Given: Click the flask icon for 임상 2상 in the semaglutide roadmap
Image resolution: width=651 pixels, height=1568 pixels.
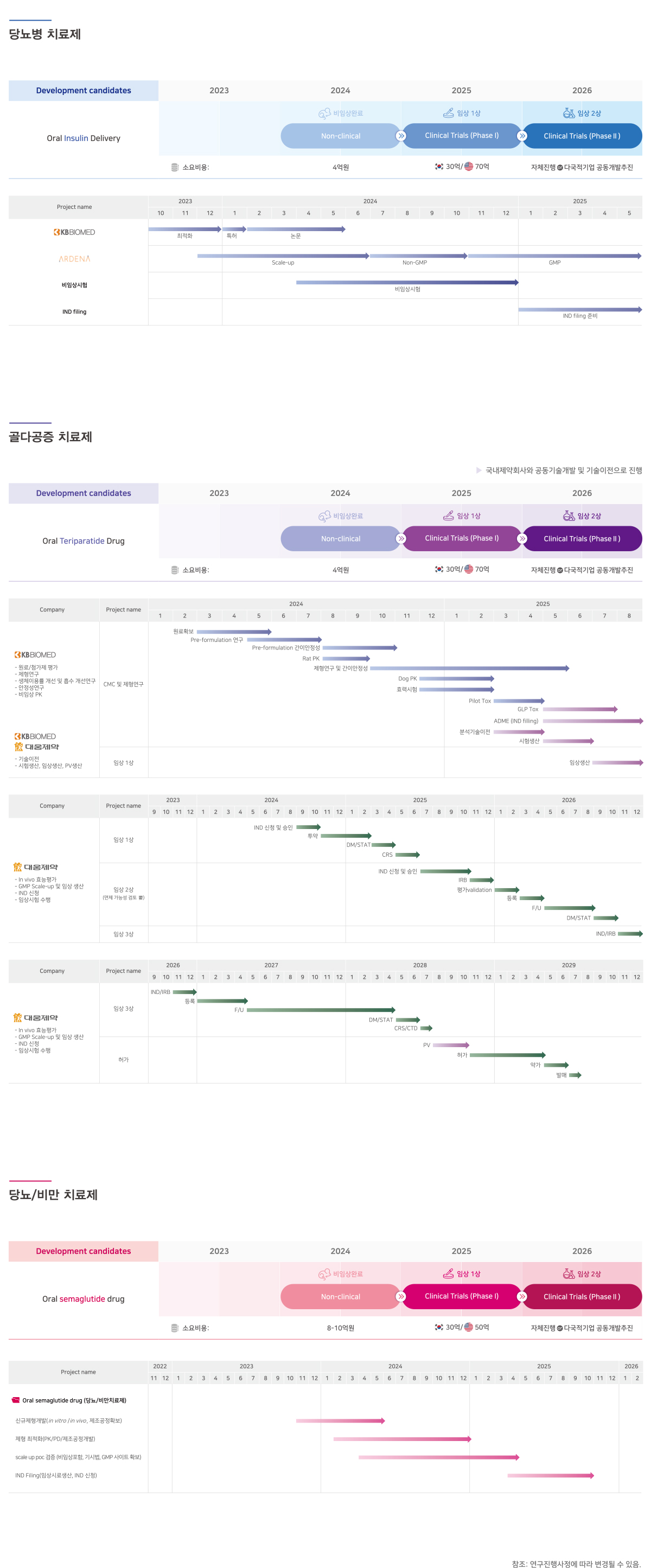Looking at the screenshot, I should click(568, 1273).
